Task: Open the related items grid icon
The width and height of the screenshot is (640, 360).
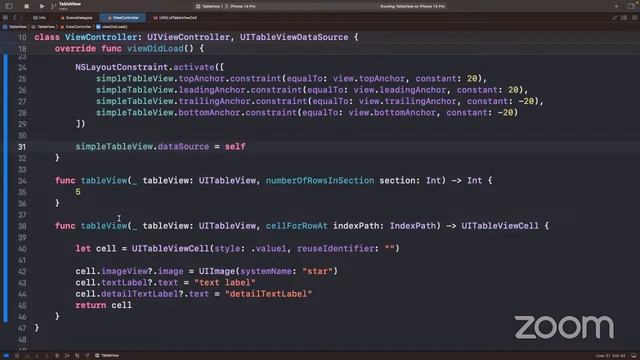Action: [x=5, y=18]
